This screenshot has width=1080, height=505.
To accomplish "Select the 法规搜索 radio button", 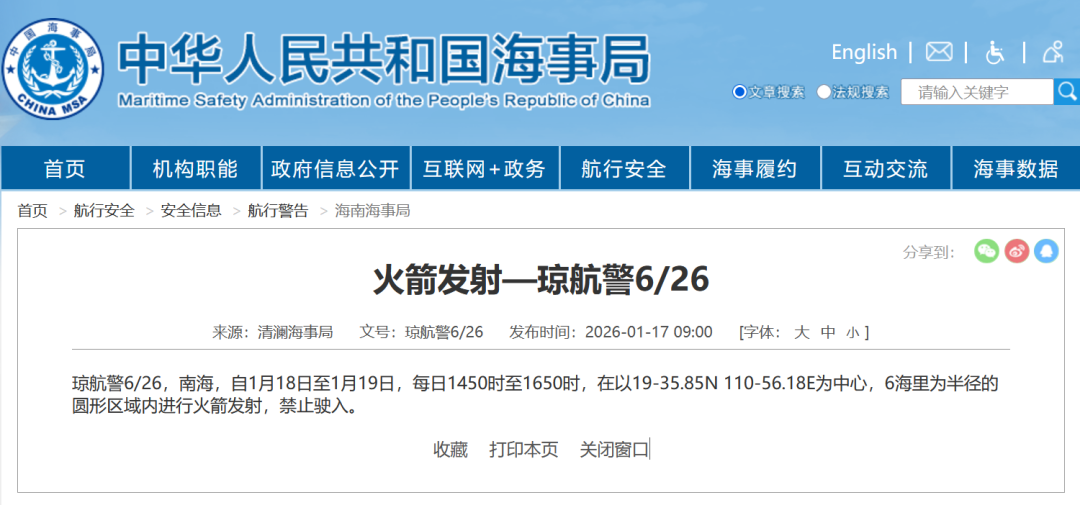I will pyautogui.click(x=824, y=92).
